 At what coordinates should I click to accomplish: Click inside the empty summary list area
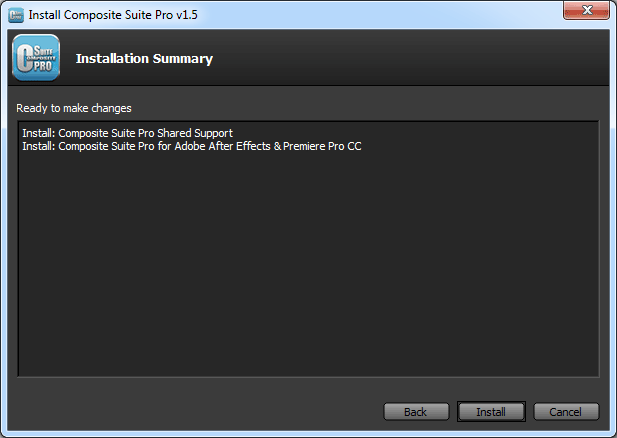tap(308, 264)
